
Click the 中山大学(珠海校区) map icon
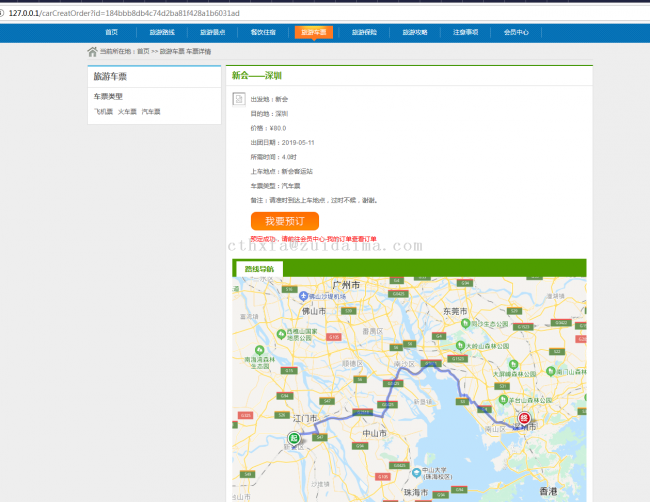click(414, 470)
